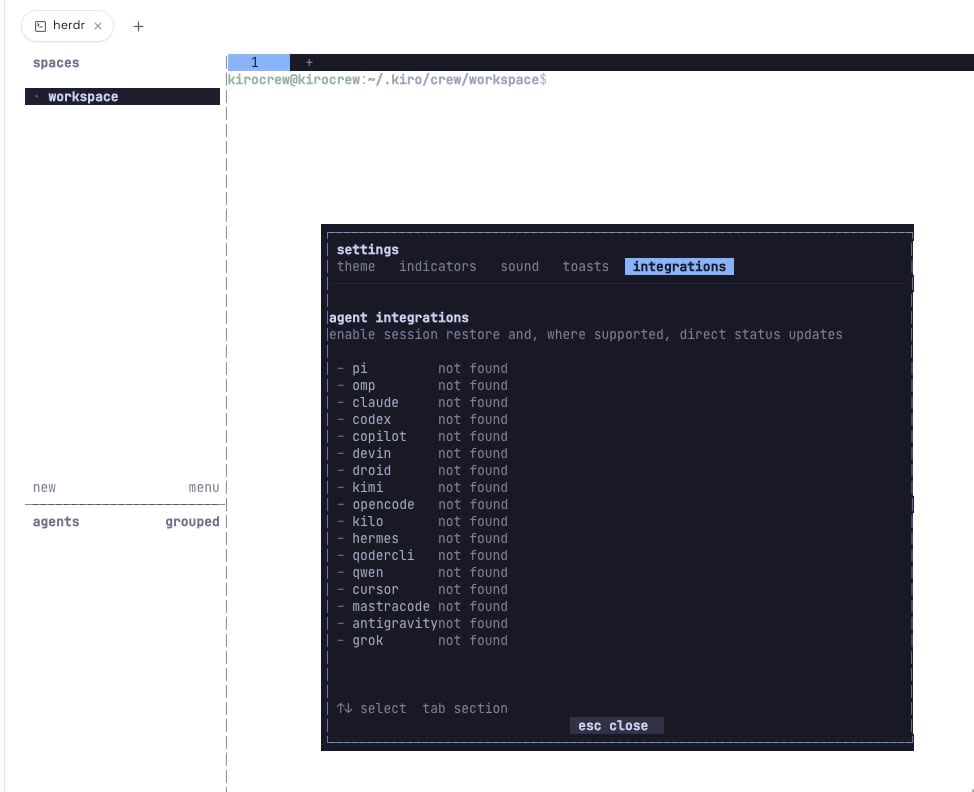
Task: Select the qodercli integration row
Action: point(422,555)
